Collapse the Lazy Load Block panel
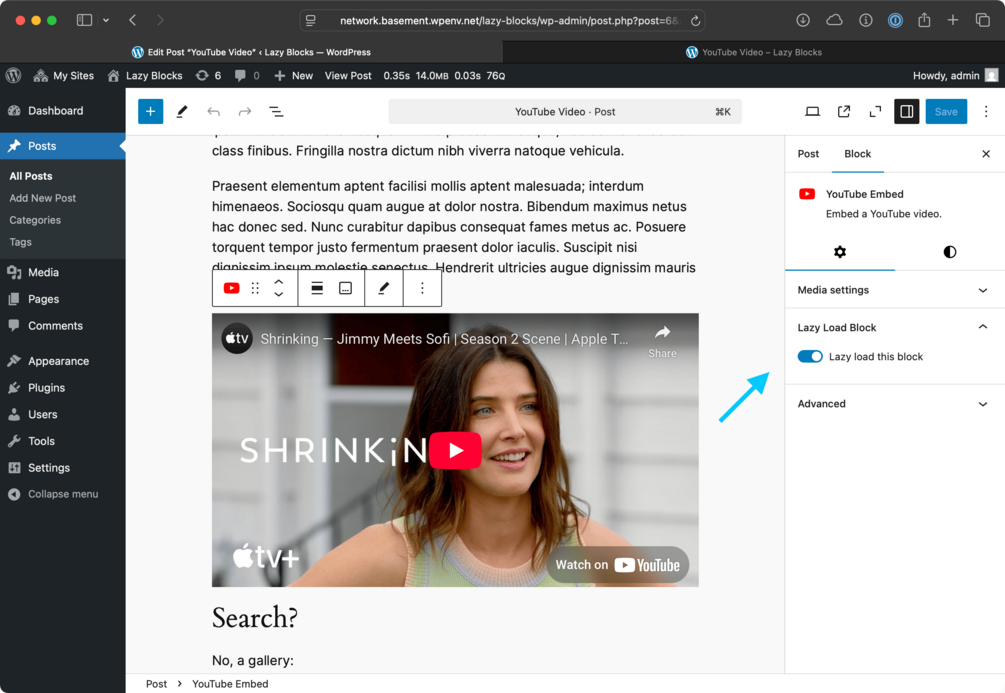 (x=894, y=328)
